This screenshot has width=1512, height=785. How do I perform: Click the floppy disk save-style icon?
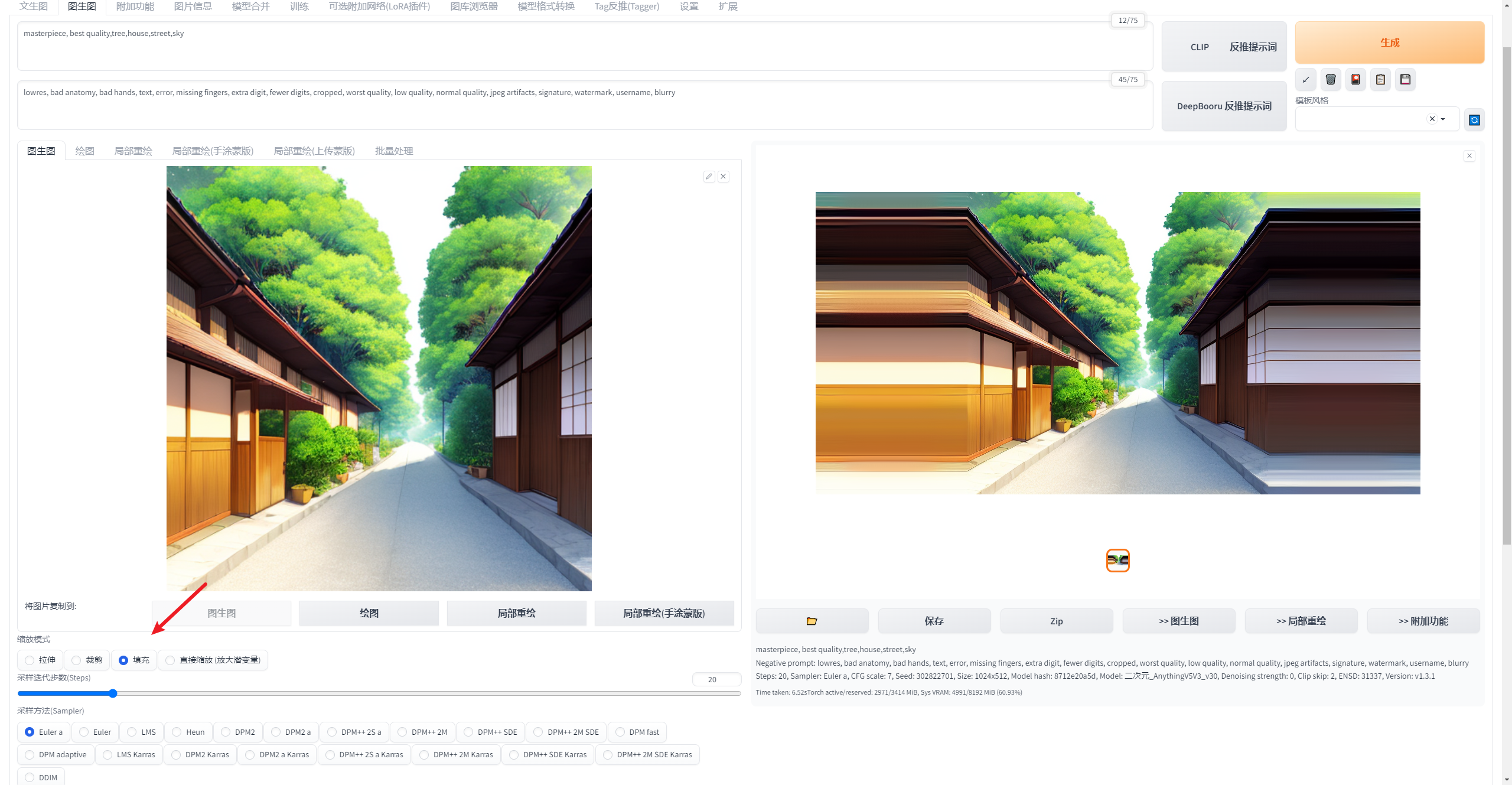(1405, 80)
